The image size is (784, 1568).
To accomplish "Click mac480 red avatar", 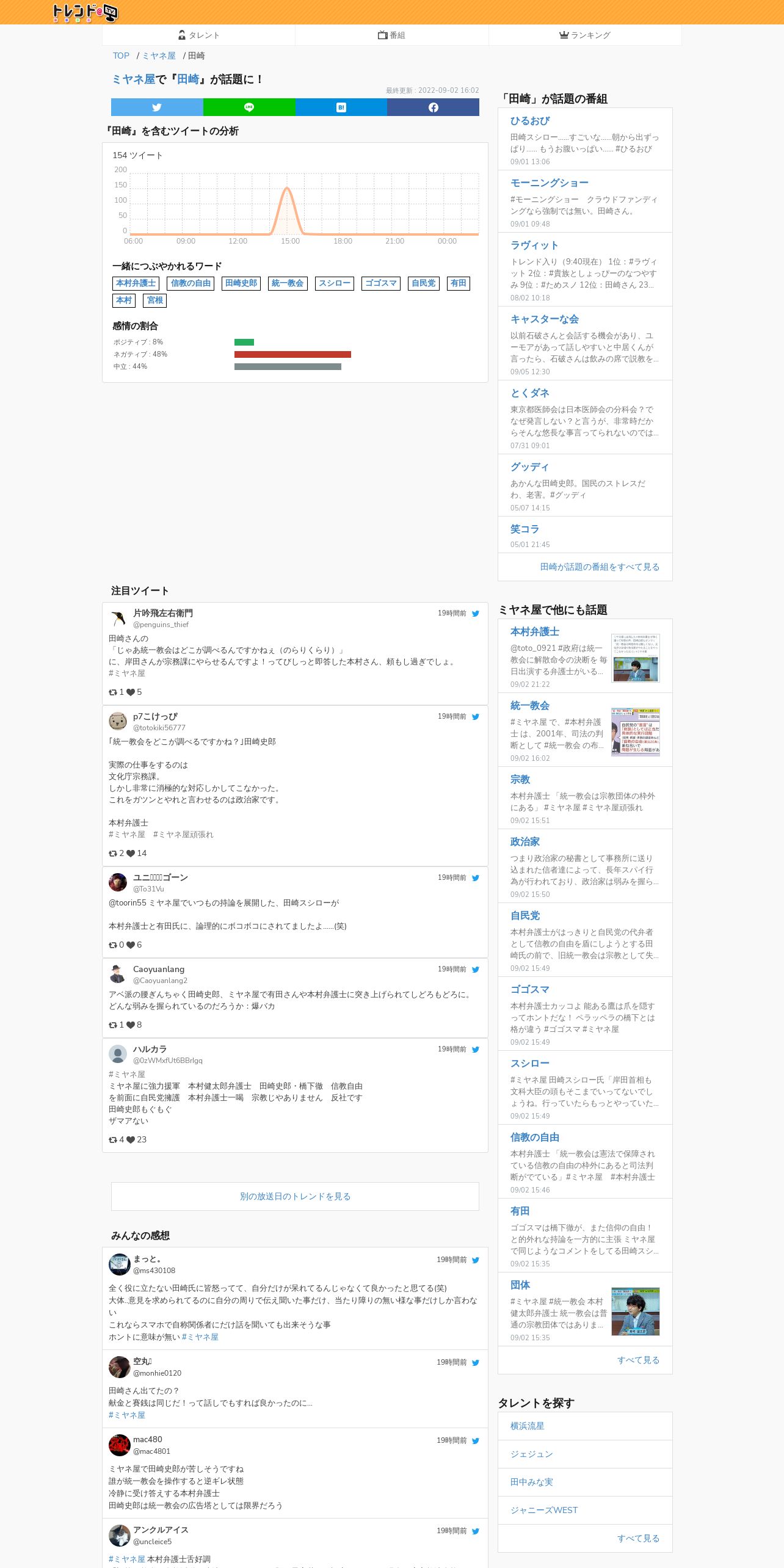I will (120, 1445).
